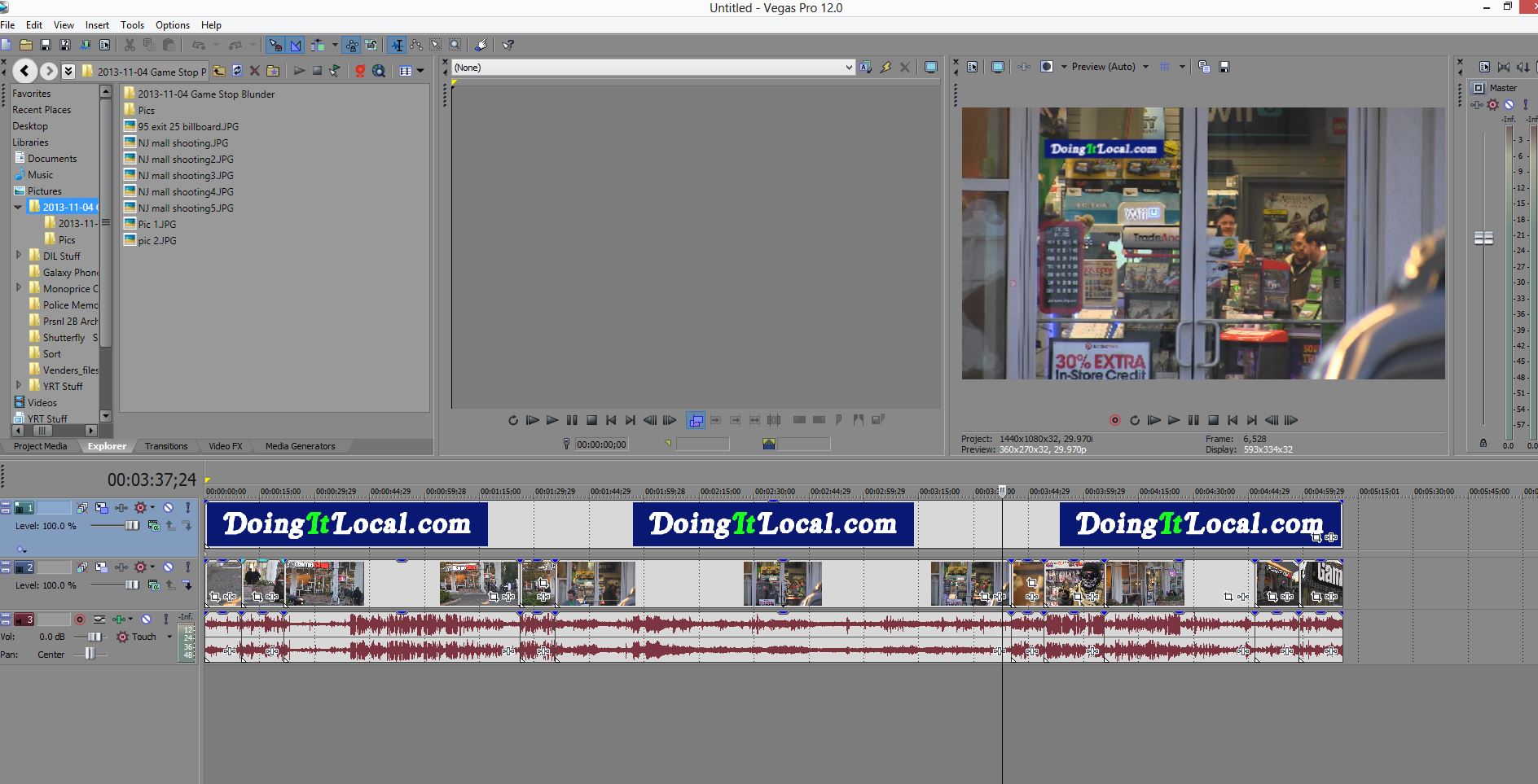The height and width of the screenshot is (784, 1538).
Task: Open the Video FX tab
Action: (225, 446)
